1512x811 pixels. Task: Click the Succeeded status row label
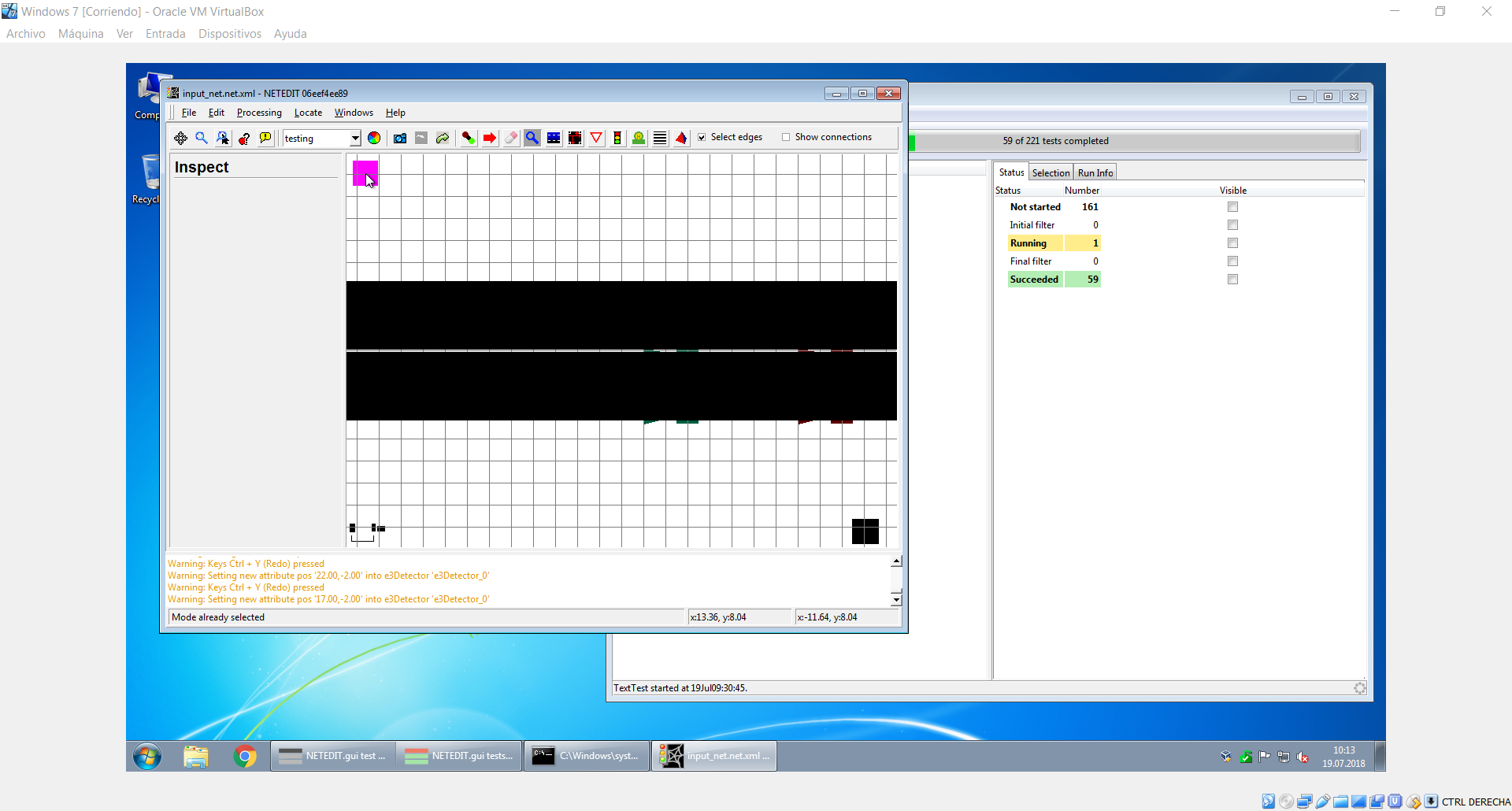(1034, 280)
